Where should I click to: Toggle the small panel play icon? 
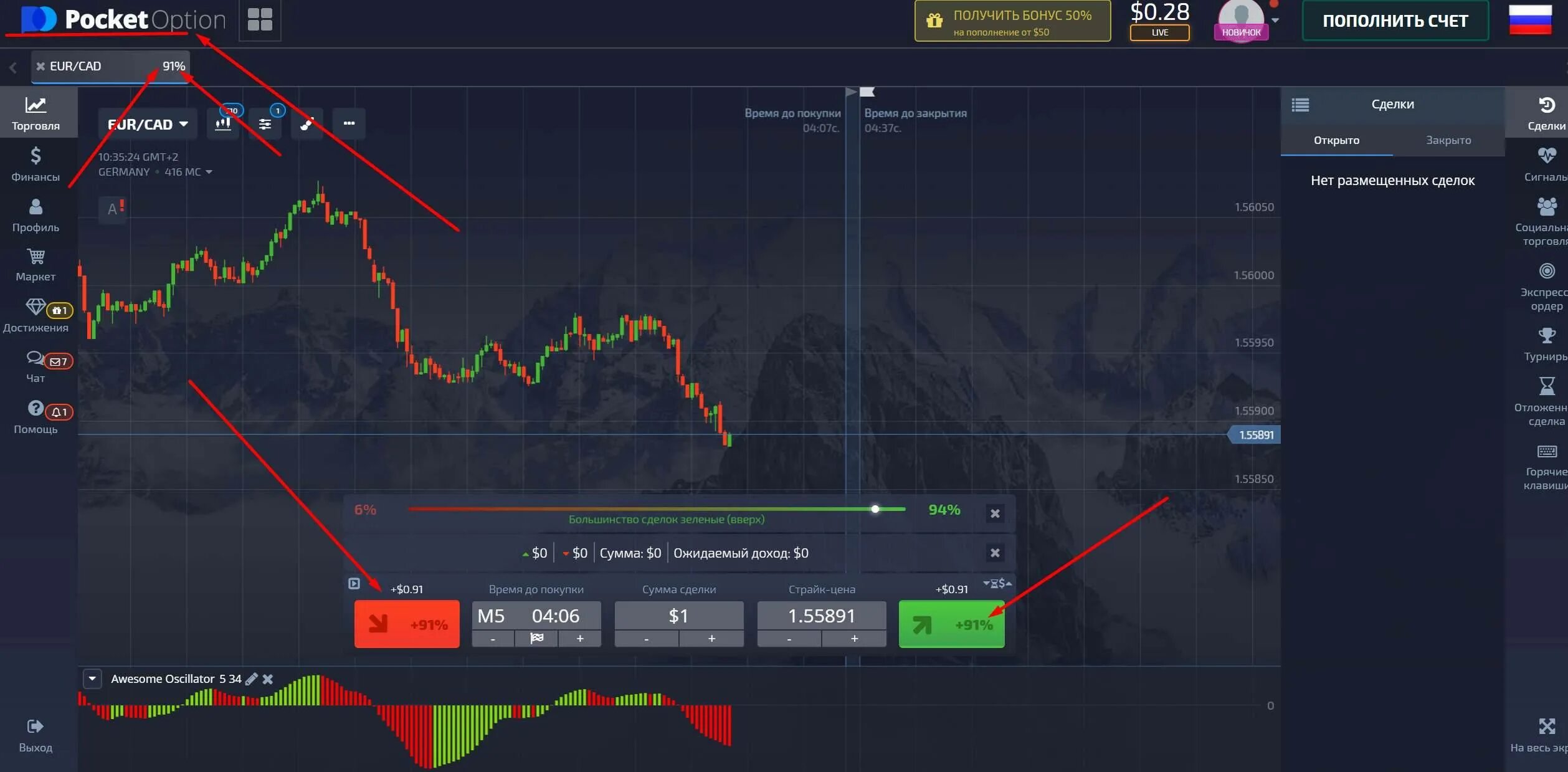(354, 584)
